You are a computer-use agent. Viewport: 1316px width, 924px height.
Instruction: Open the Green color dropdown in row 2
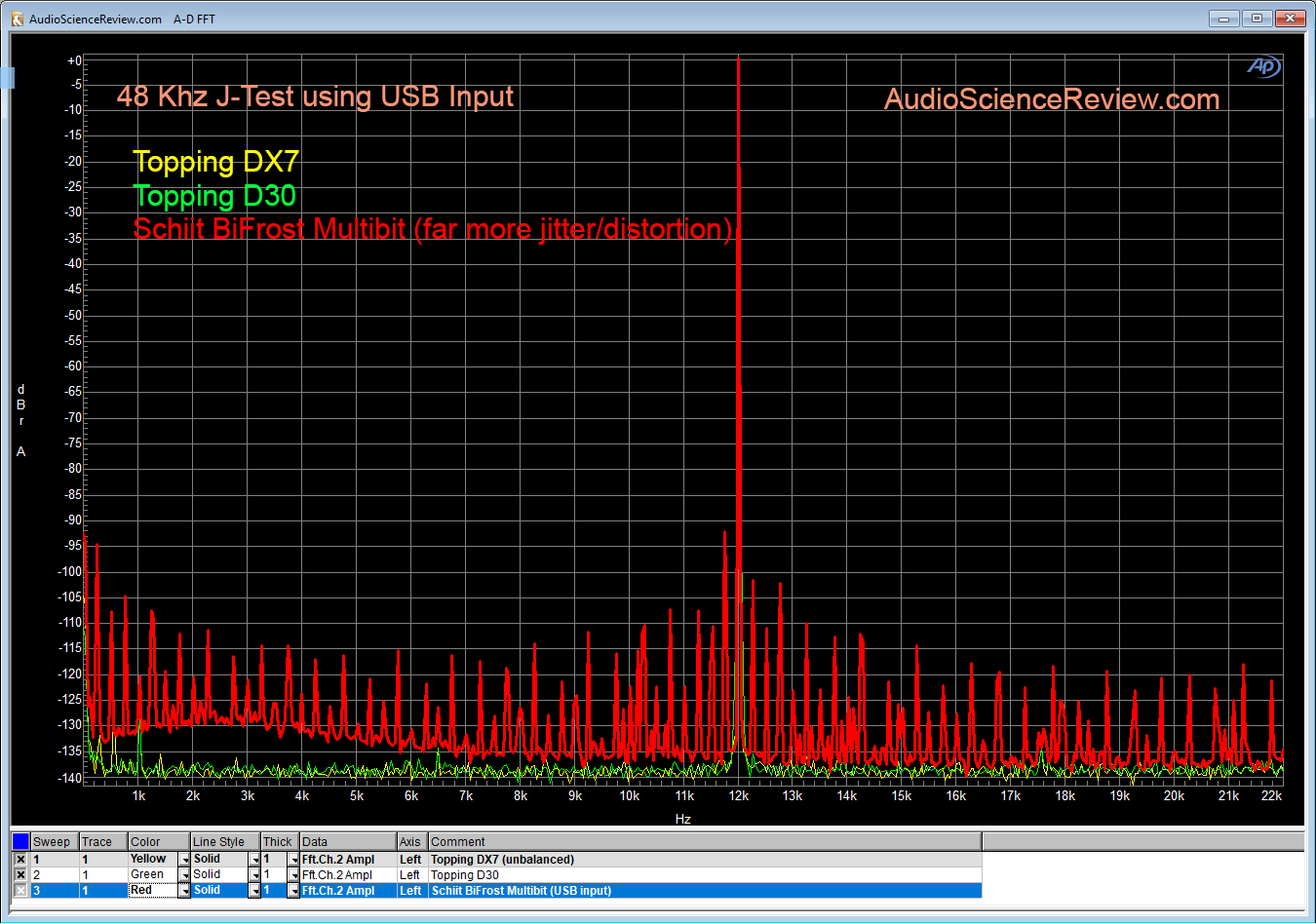(184, 875)
